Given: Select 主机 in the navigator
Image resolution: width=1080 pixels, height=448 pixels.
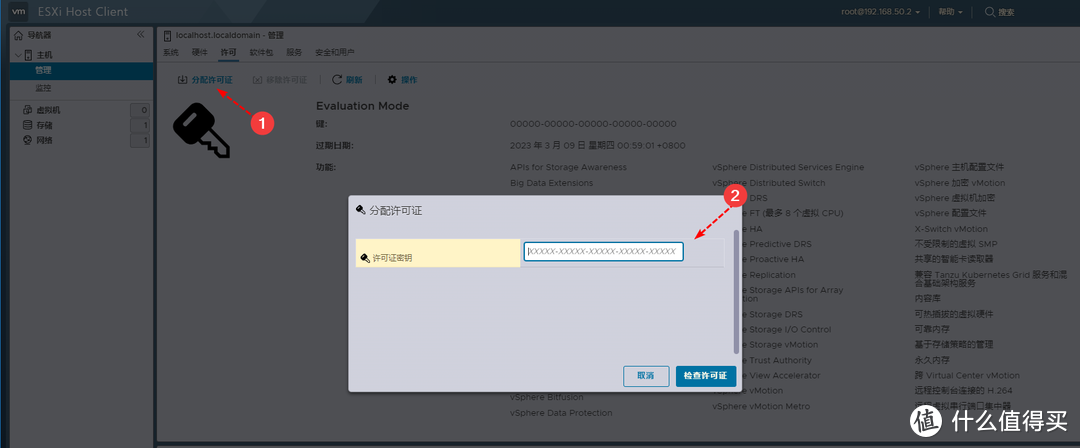Looking at the screenshot, I should coord(43,54).
